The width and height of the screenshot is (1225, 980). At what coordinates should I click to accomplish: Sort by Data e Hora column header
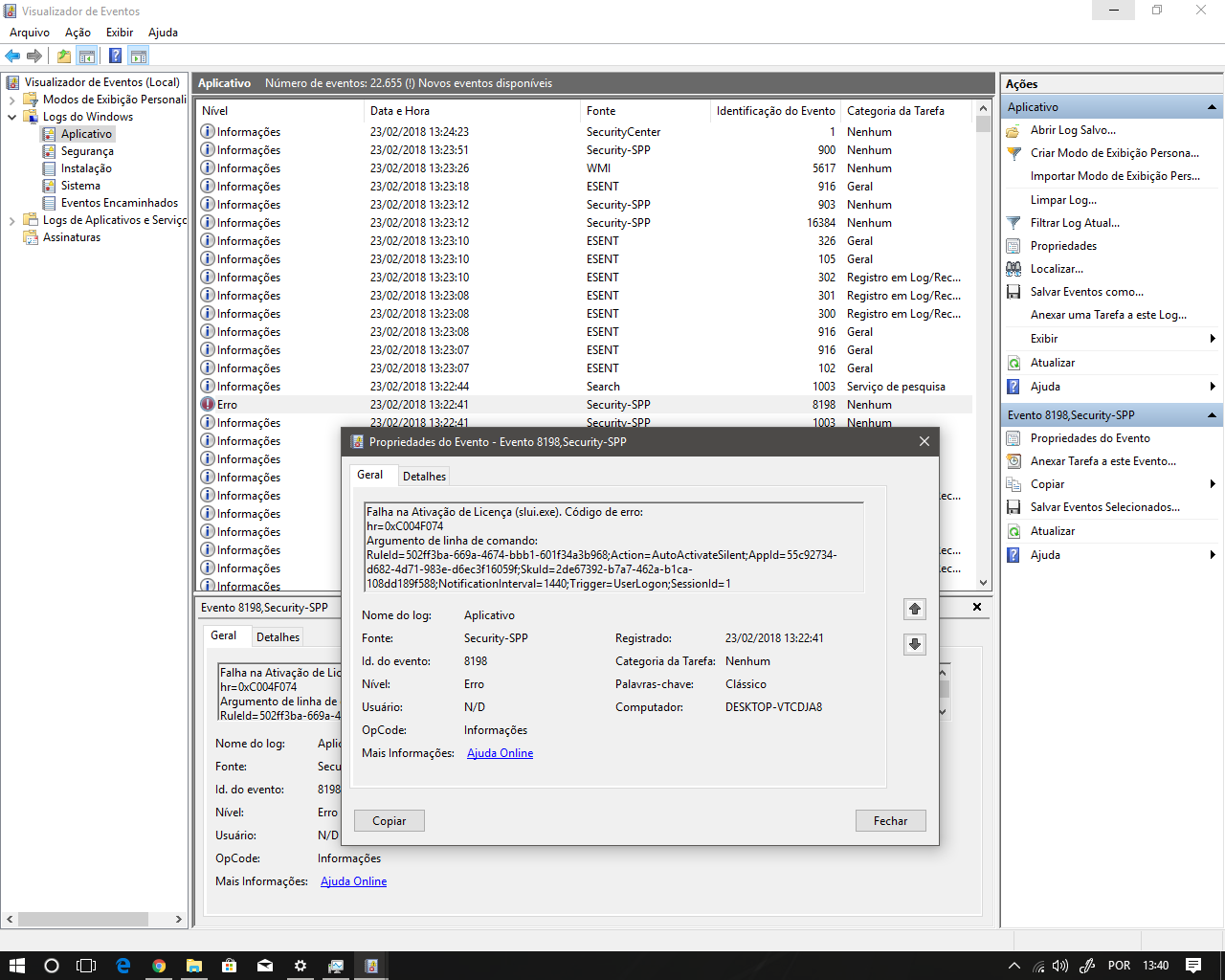coord(472,111)
